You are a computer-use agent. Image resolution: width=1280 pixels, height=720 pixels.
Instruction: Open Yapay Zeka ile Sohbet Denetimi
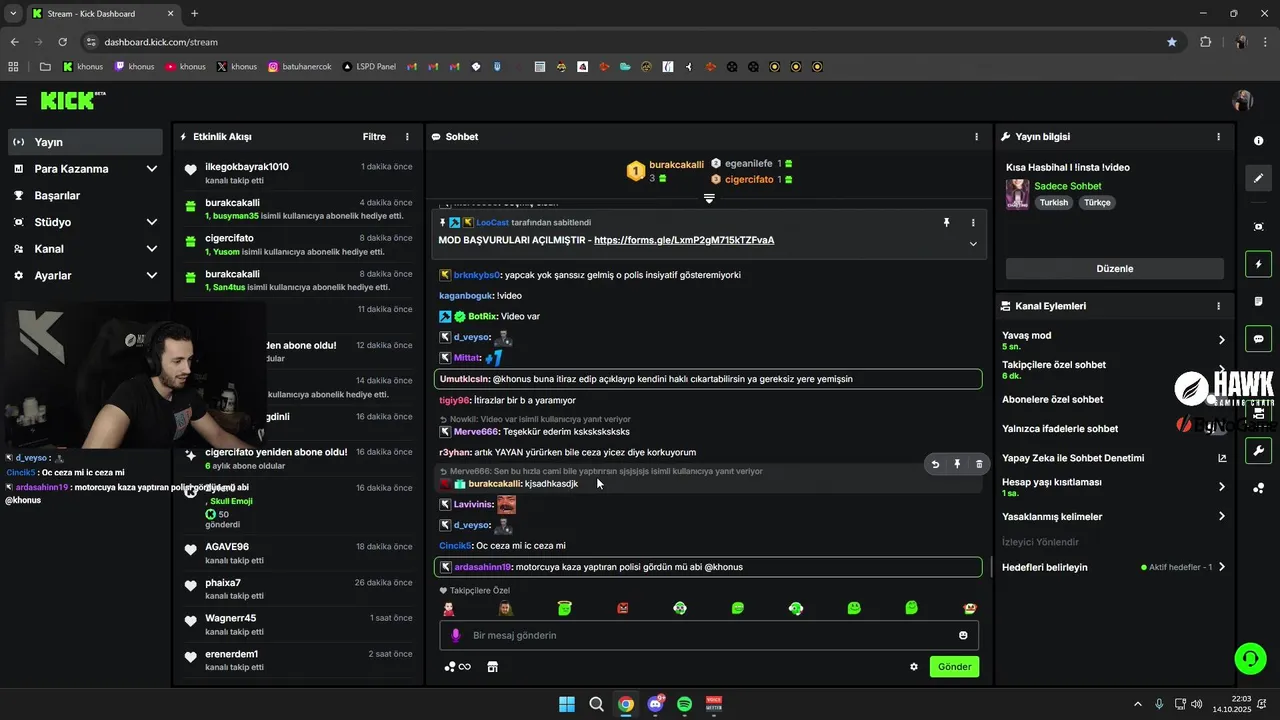point(1113,458)
